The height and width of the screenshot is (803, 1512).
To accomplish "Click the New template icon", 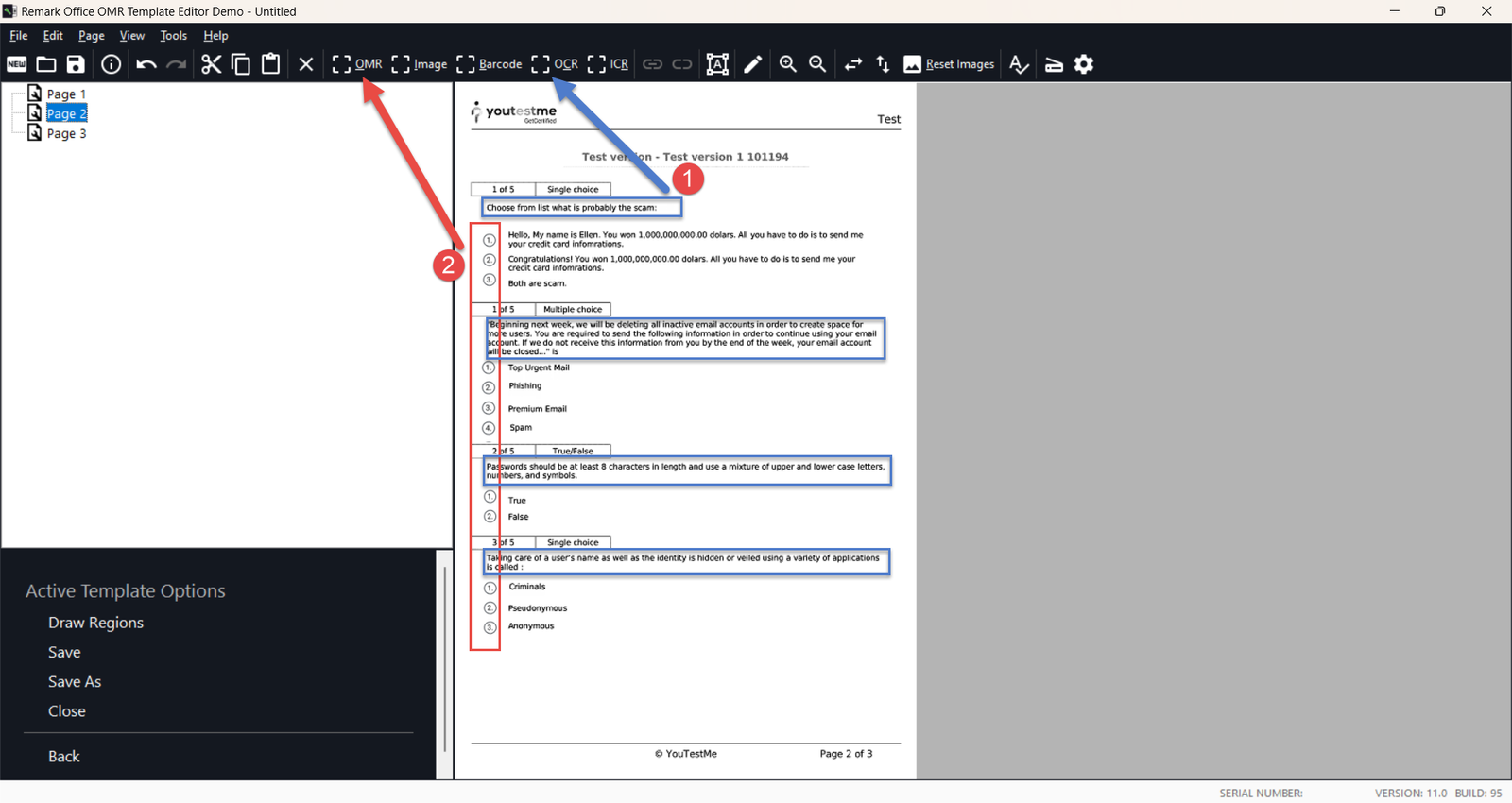I will (x=17, y=64).
